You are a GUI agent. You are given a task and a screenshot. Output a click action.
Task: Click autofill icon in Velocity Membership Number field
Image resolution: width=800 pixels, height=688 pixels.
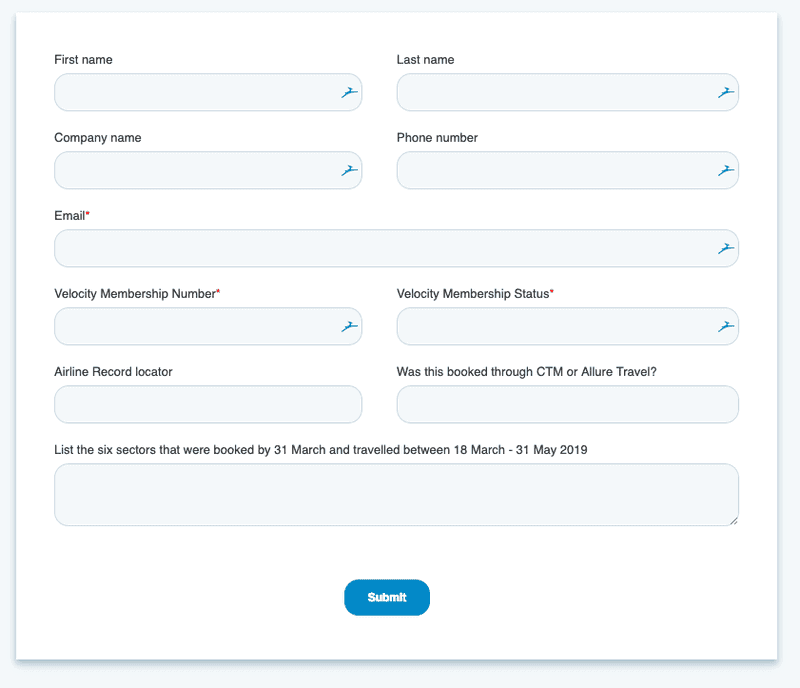[349, 327]
